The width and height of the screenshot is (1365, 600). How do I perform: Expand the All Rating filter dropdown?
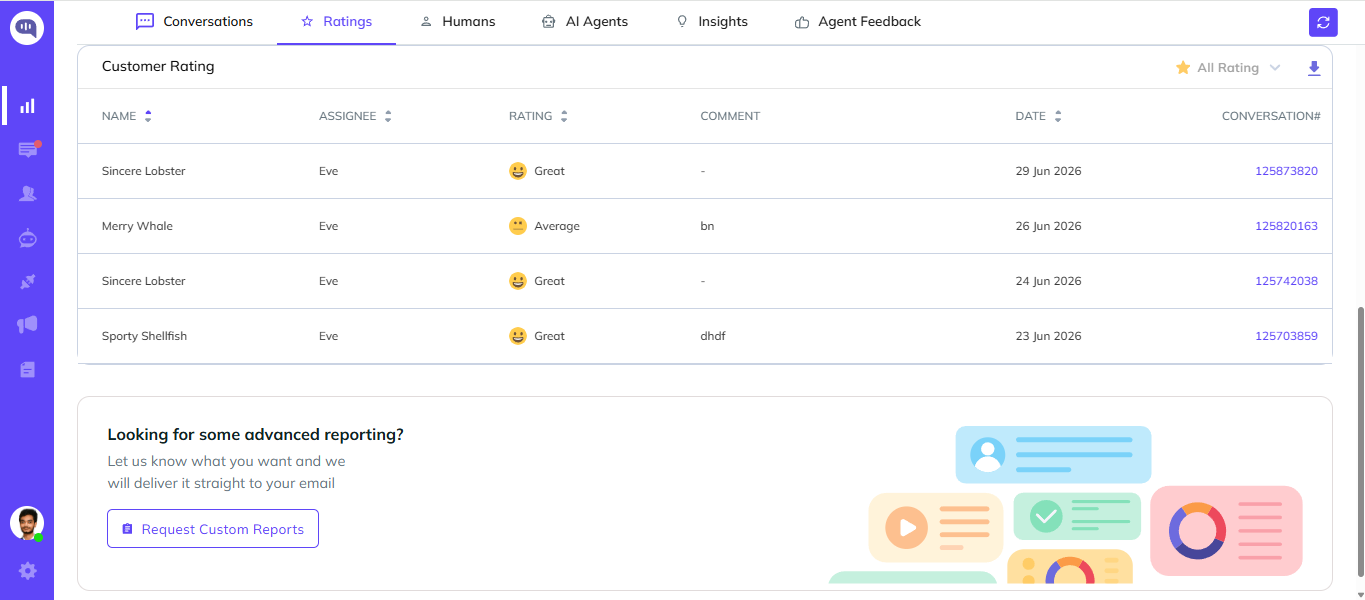(x=1228, y=68)
